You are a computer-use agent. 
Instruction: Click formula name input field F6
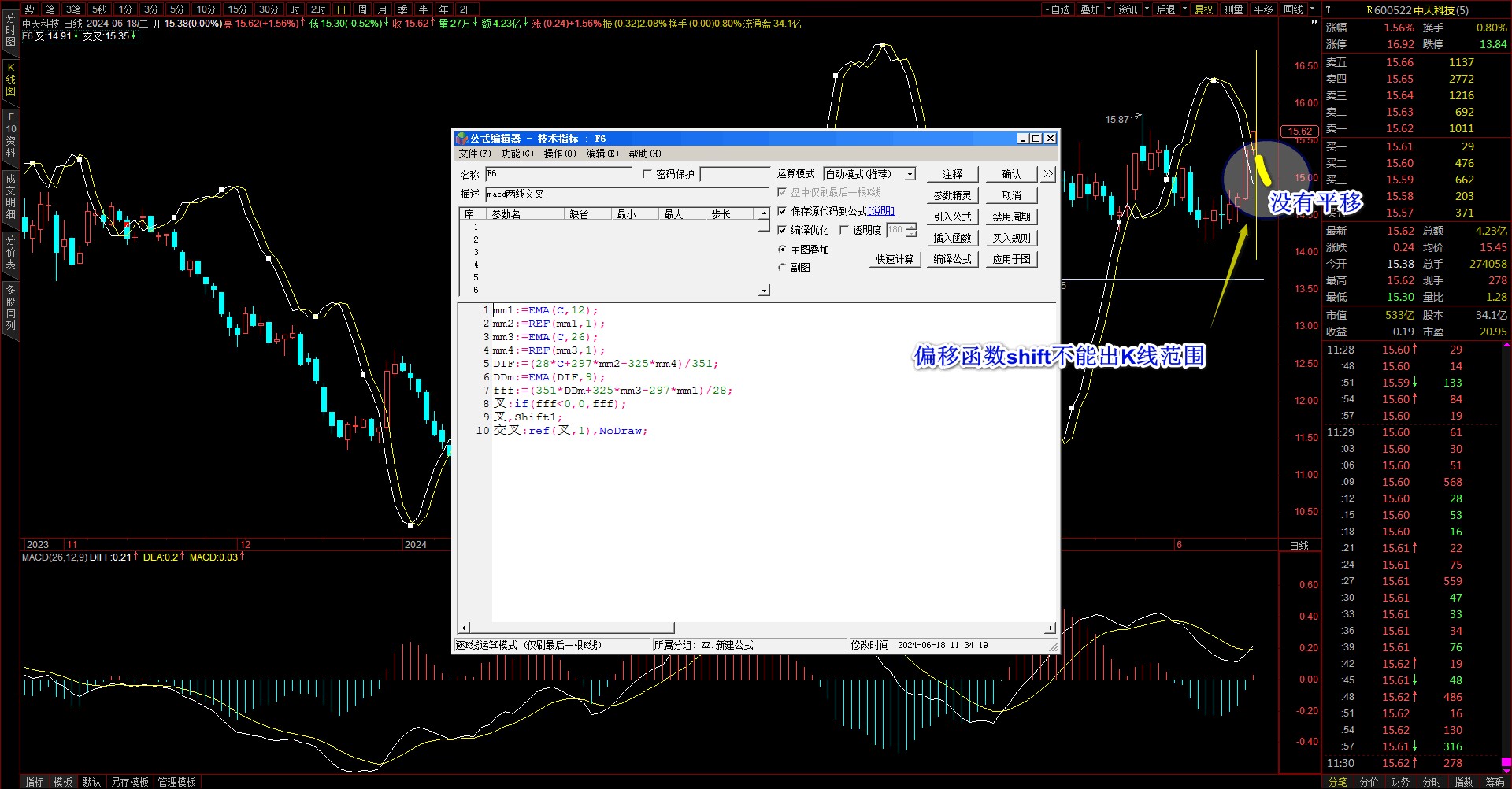point(558,174)
